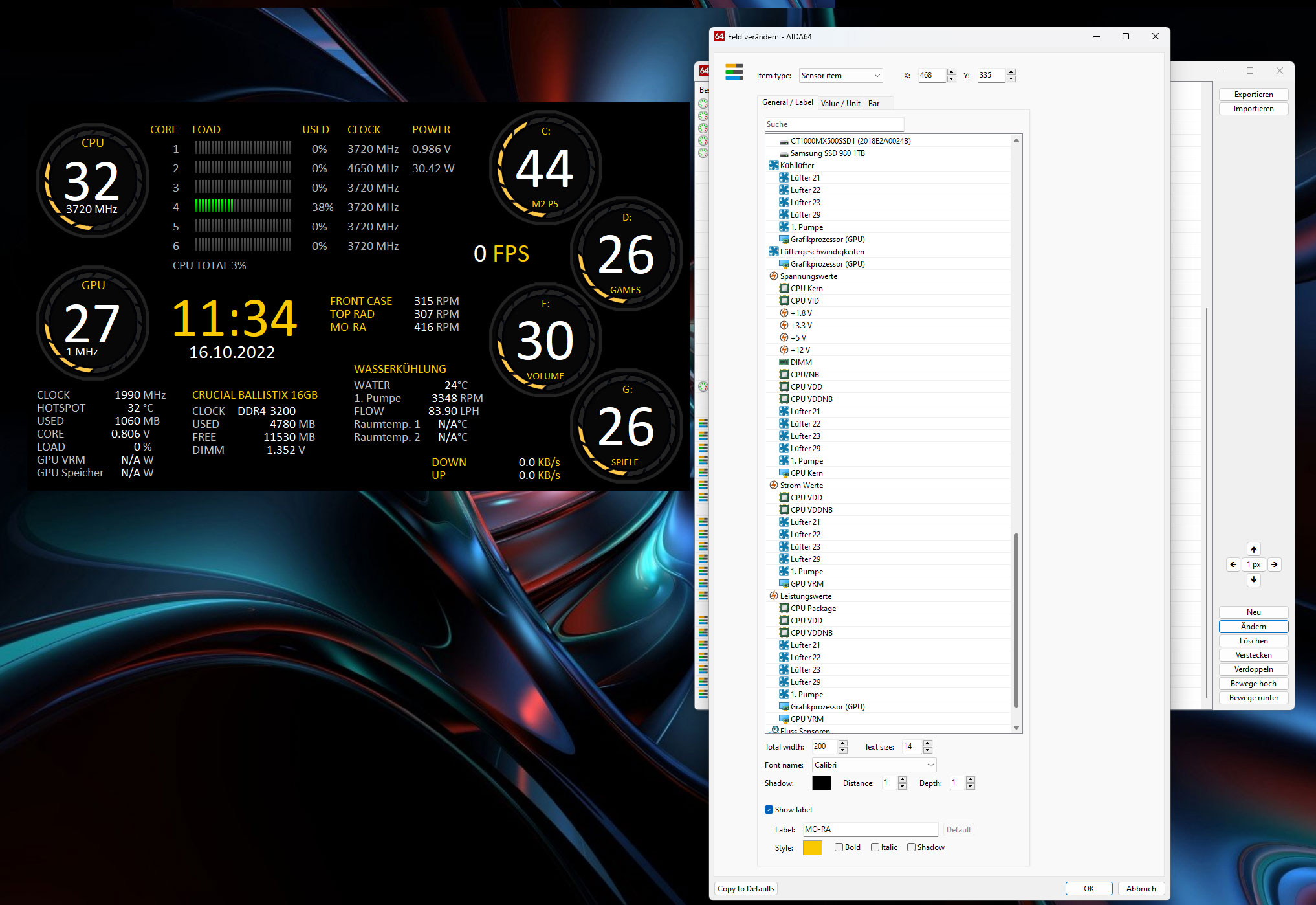This screenshot has width=1316, height=905.
Task: Switch to the Value / Unit tab
Action: point(840,104)
